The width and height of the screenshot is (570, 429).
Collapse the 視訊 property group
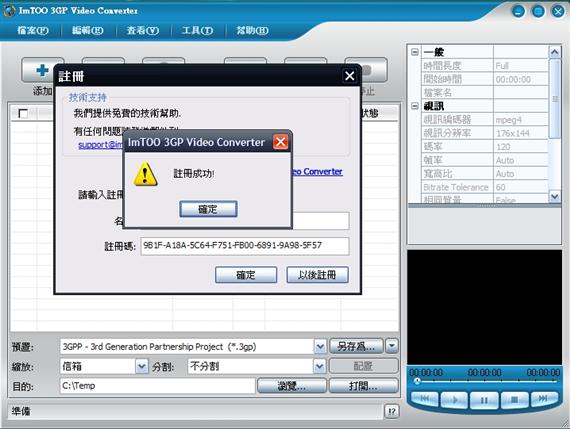click(415, 106)
